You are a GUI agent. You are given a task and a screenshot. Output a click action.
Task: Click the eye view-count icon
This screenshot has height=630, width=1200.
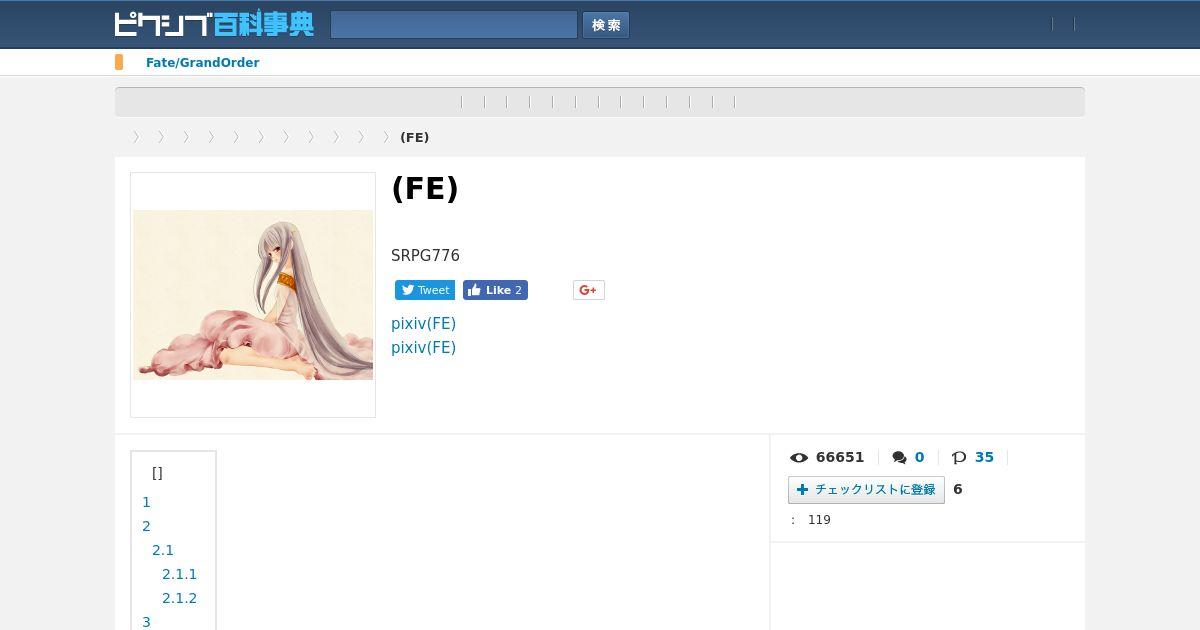click(x=799, y=458)
